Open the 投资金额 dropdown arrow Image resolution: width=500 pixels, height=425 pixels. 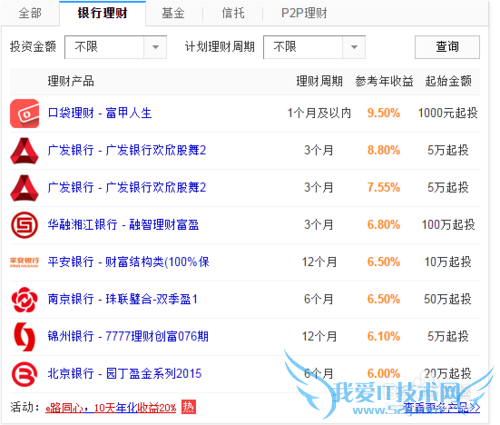pyautogui.click(x=155, y=47)
